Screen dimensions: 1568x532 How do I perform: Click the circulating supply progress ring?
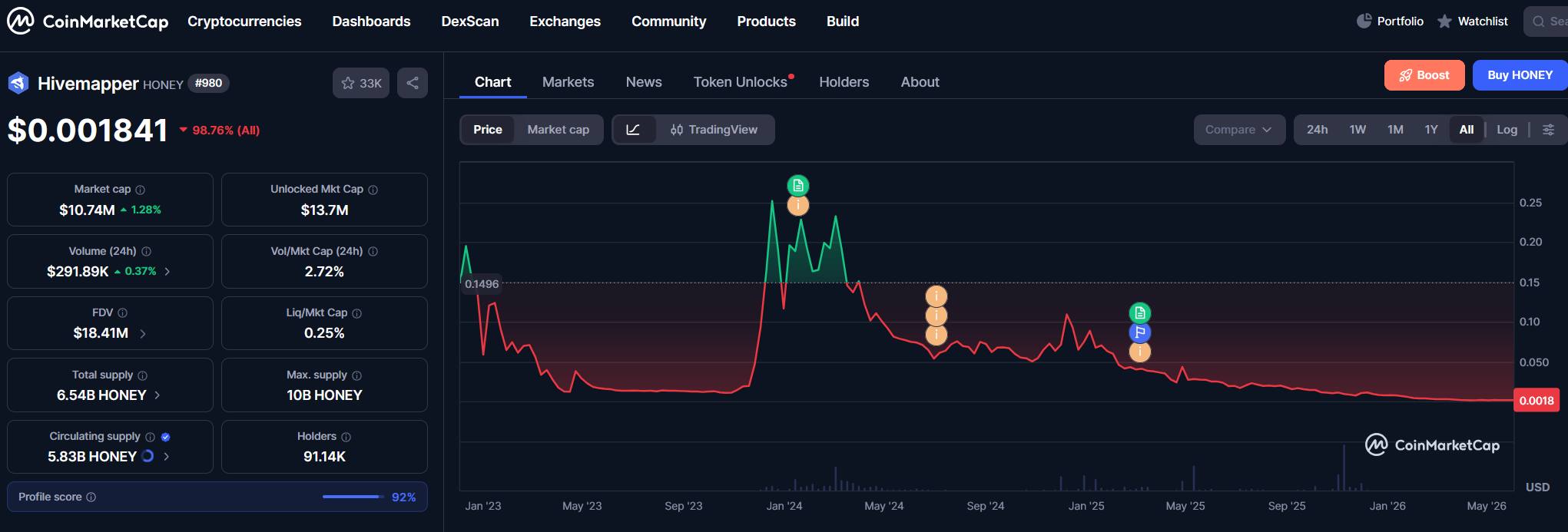148,456
